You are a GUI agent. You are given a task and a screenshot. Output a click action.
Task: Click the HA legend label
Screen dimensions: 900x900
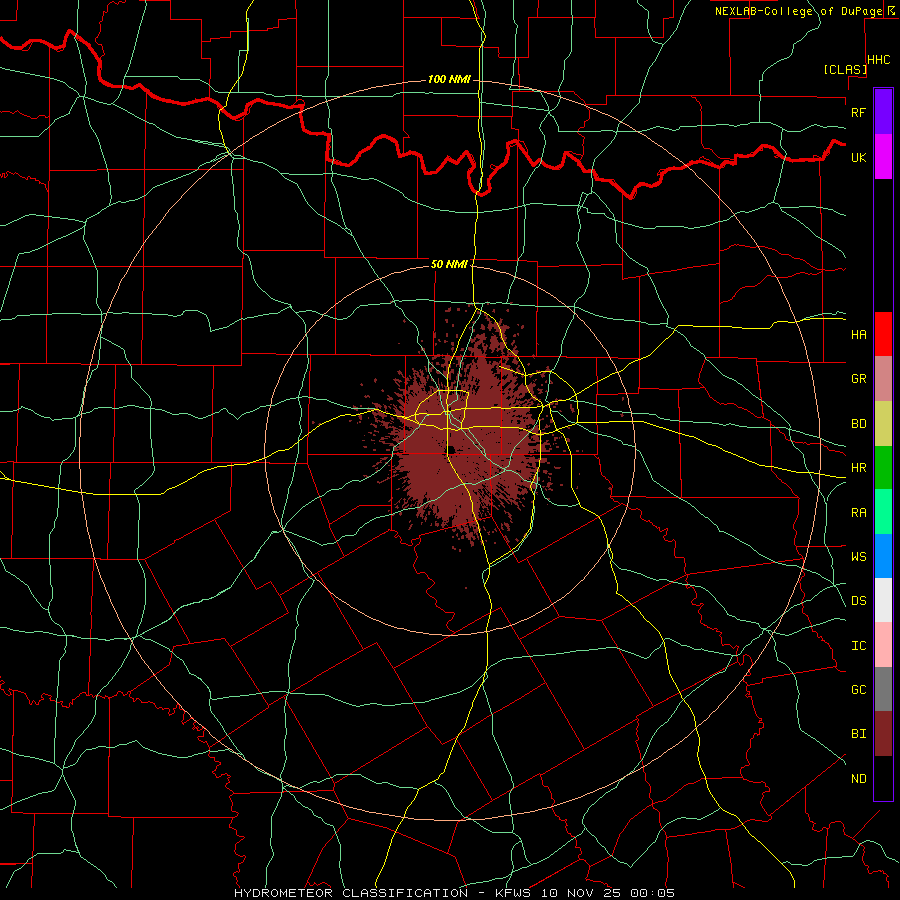858,334
